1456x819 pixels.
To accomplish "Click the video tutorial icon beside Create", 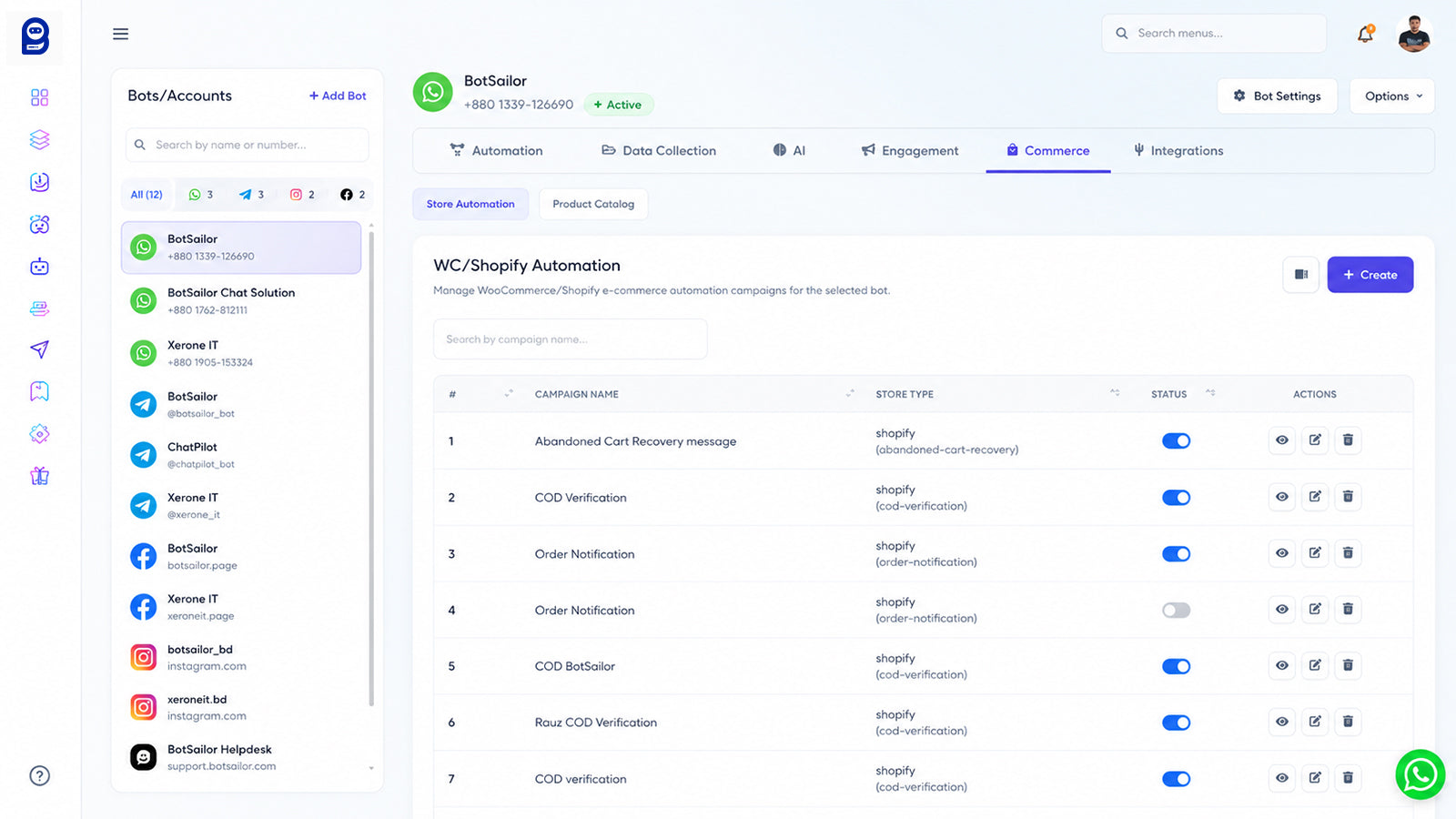I will (1301, 275).
